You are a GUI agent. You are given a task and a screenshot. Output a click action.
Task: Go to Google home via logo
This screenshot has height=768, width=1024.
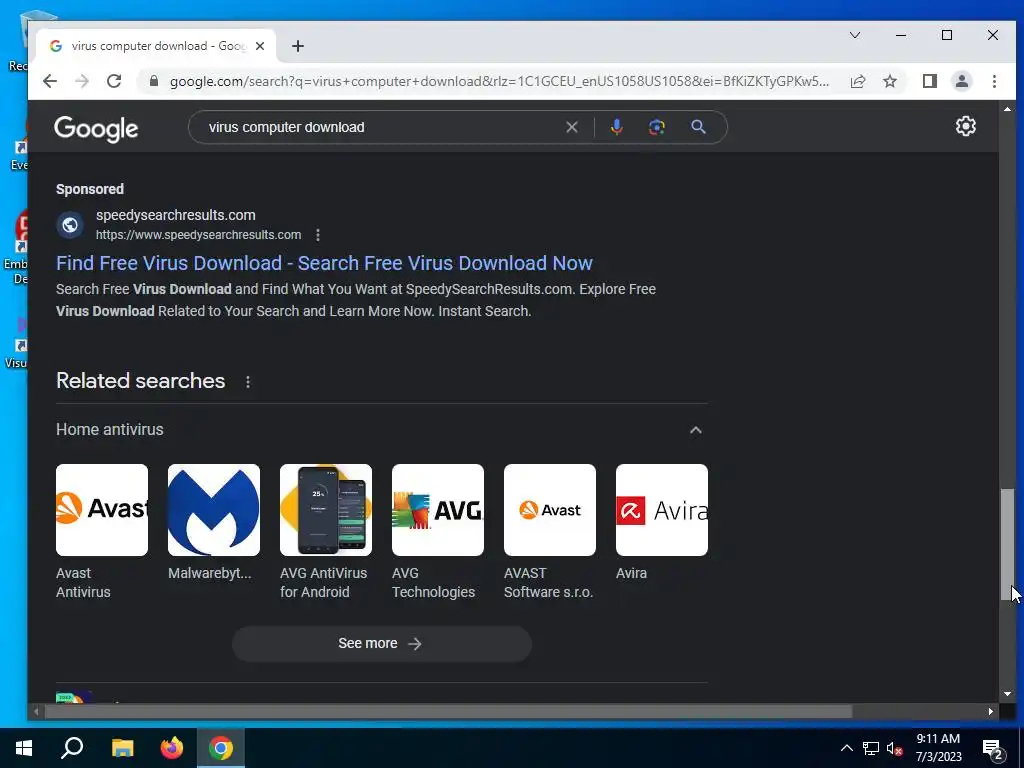coord(96,128)
